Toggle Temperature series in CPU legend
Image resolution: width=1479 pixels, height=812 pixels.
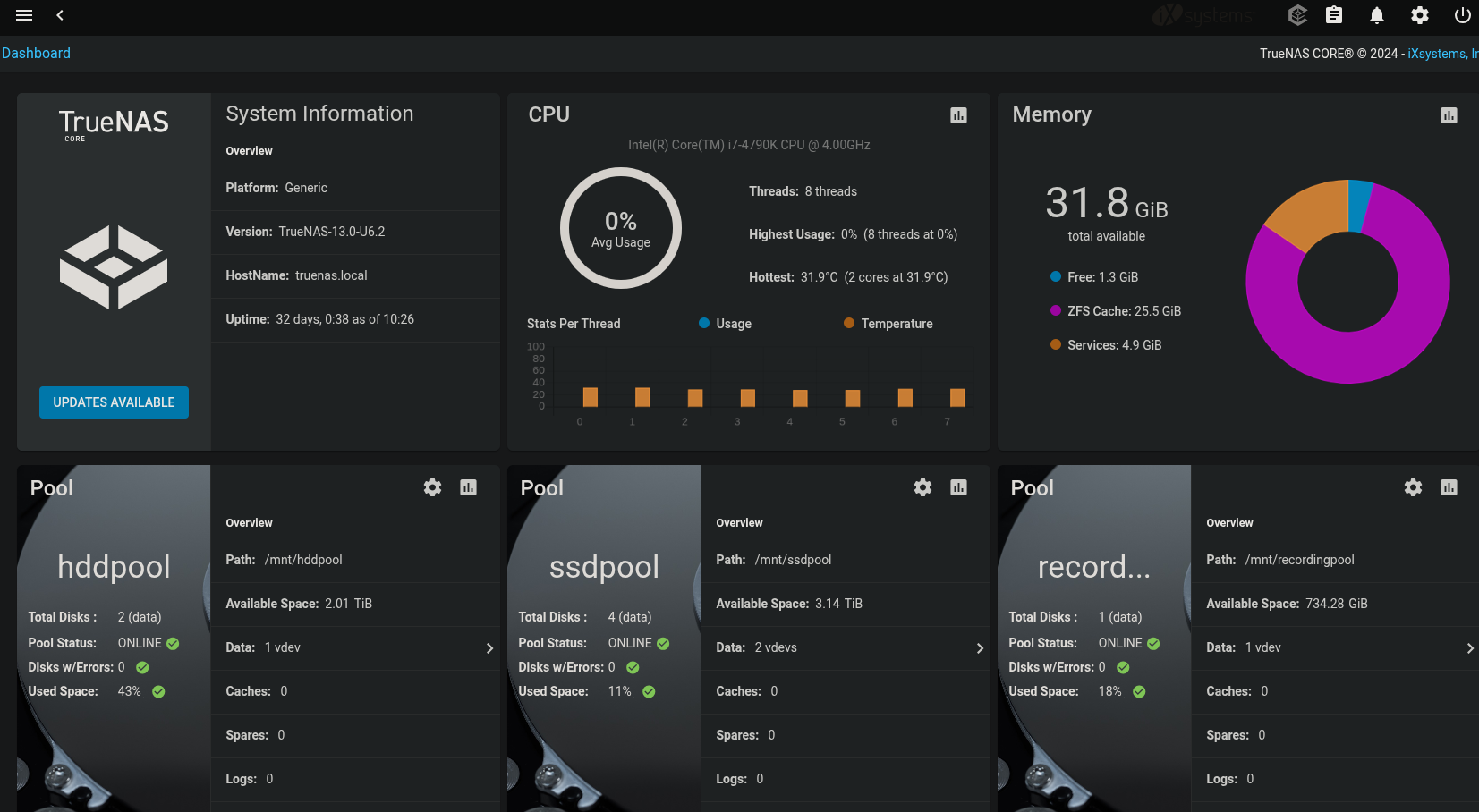point(888,324)
